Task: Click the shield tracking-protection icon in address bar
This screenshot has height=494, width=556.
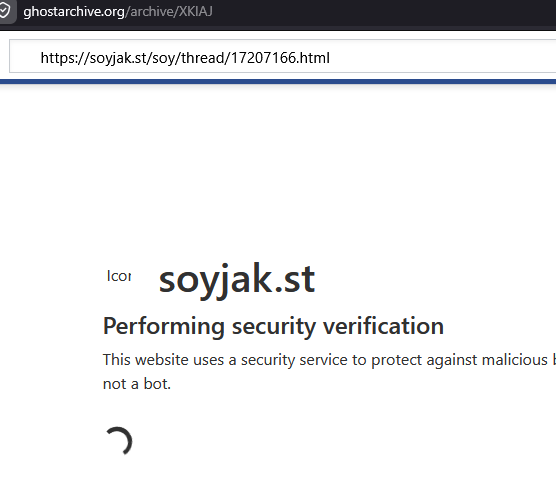Action: tap(4, 11)
